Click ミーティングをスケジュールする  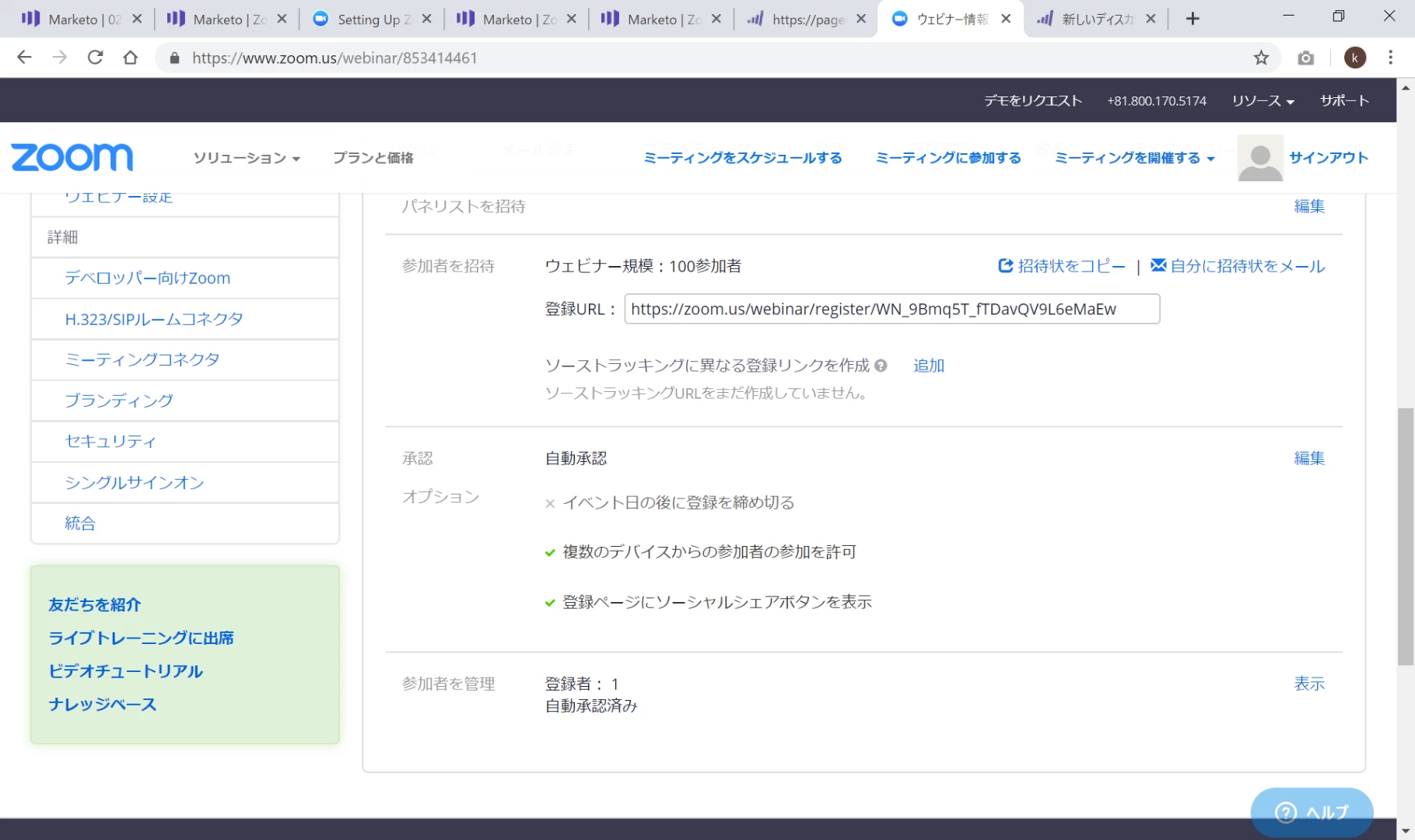pyautogui.click(x=743, y=158)
